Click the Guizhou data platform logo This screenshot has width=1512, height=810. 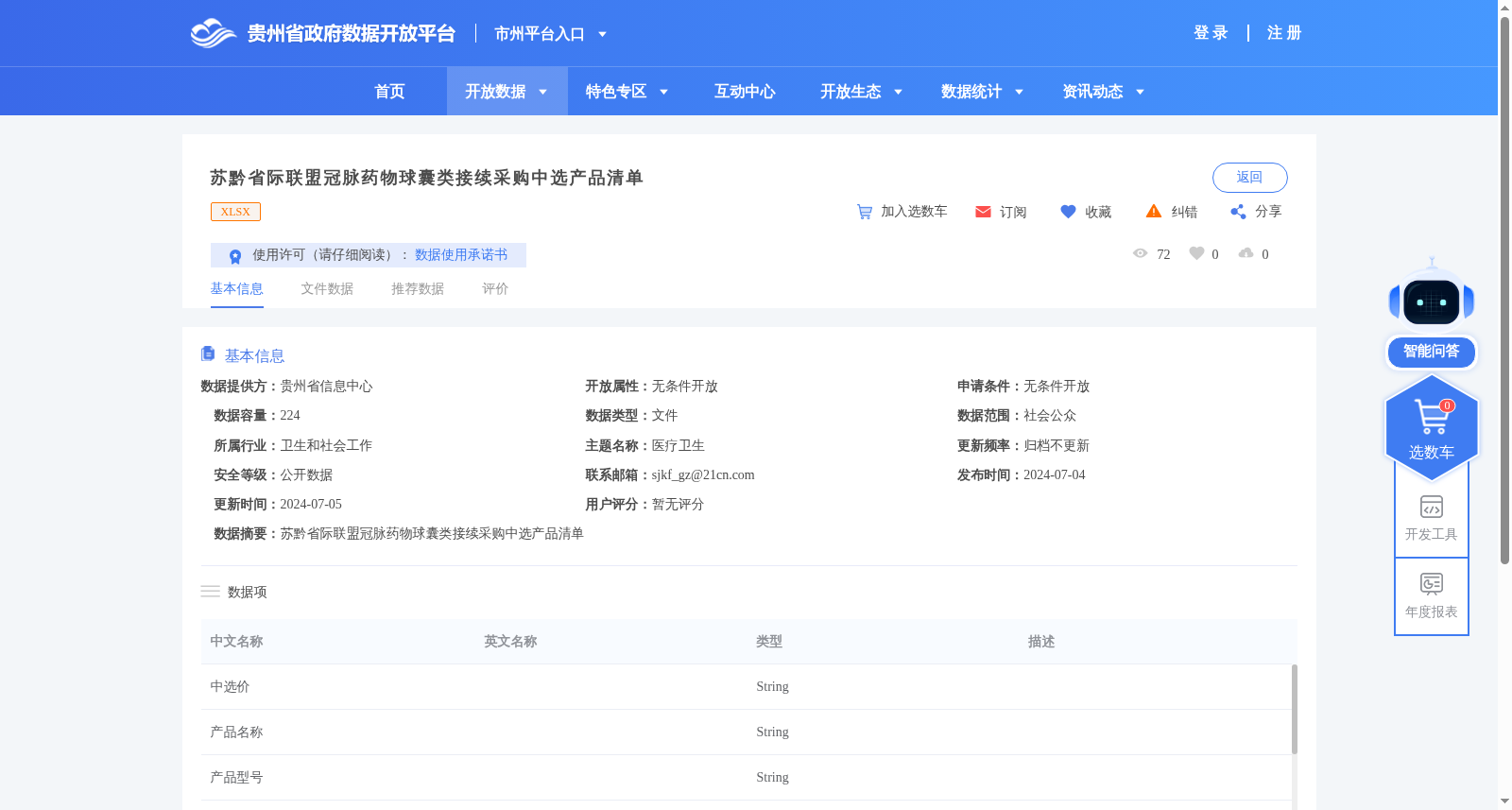[323, 34]
